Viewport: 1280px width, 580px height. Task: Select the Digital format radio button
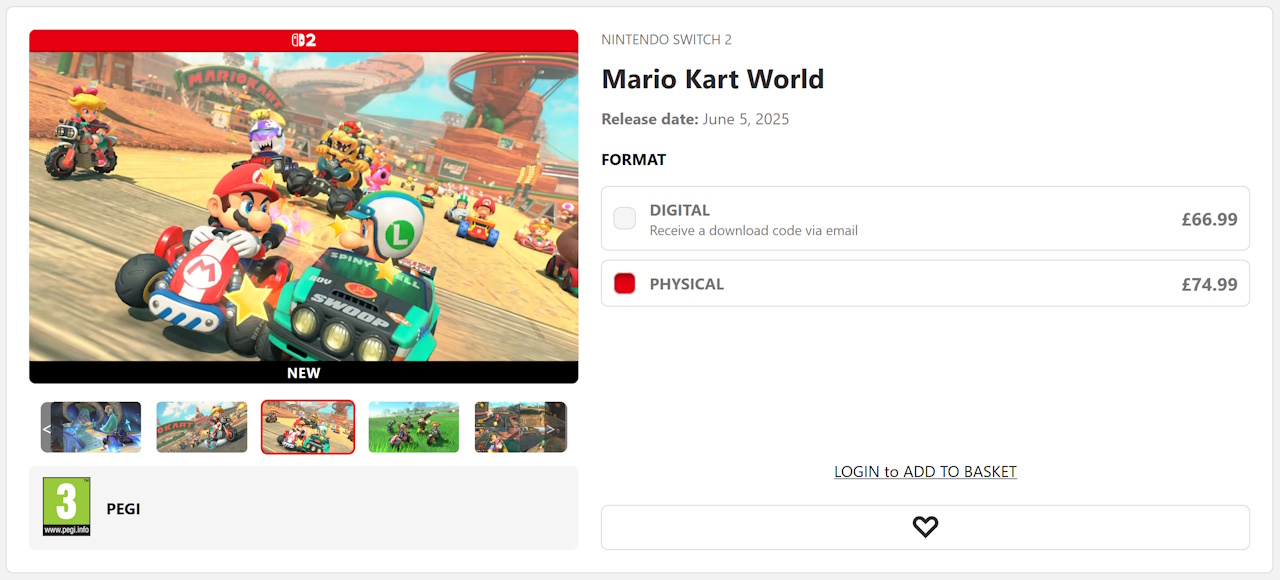point(625,218)
